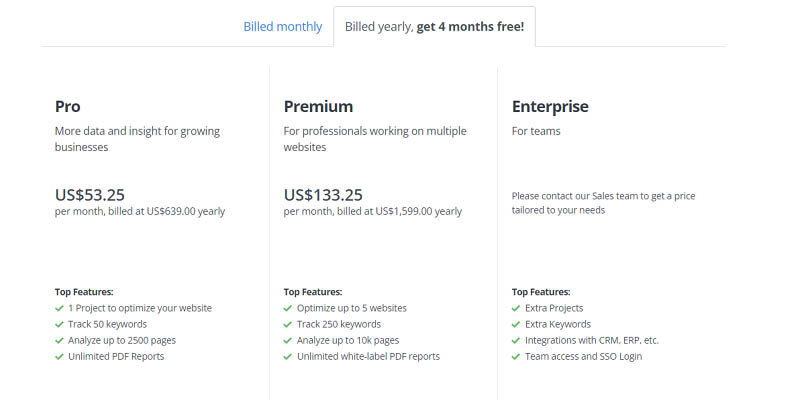Click the checkmark next to Track 250 keywords
Image resolution: width=800 pixels, height=400 pixels.
(x=288, y=324)
